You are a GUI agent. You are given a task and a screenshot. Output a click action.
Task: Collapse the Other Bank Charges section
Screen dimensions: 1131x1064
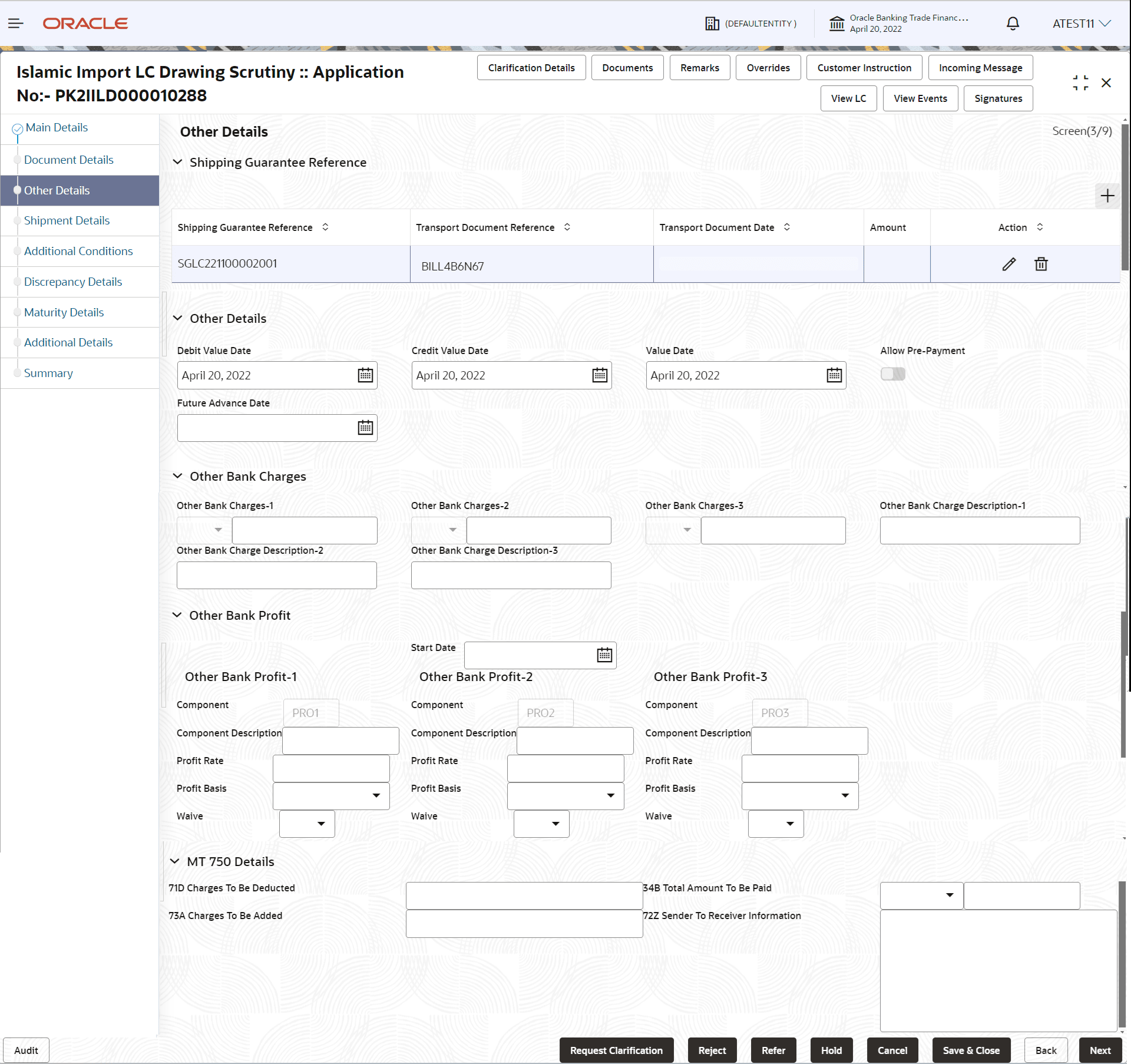pyautogui.click(x=178, y=476)
